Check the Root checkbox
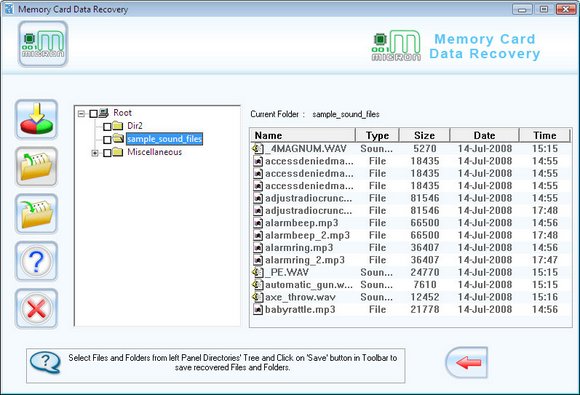Viewport: 580px width, 395px height. pos(94,114)
